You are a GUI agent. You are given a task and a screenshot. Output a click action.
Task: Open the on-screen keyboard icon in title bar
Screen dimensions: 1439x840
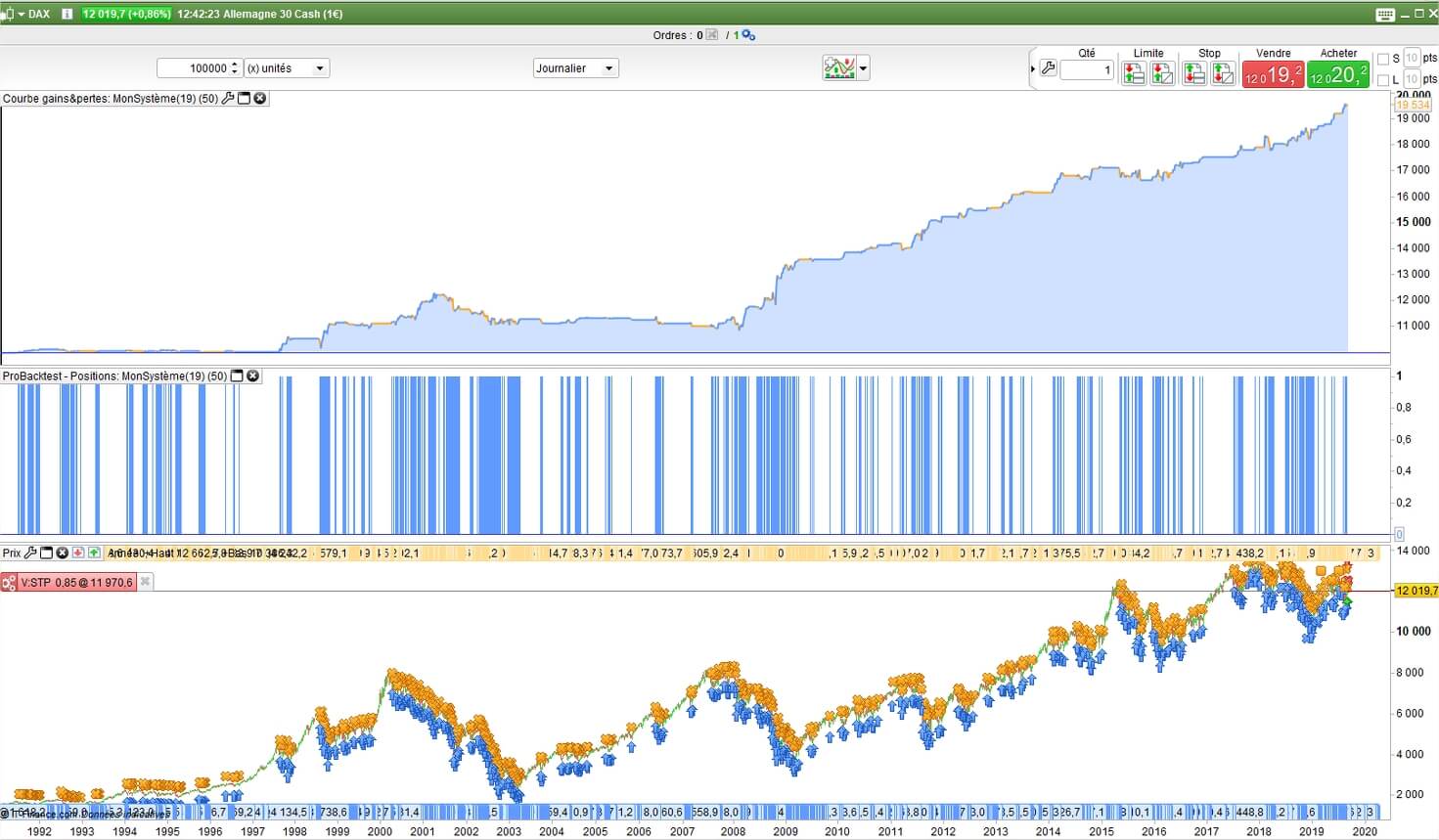pos(1384,14)
